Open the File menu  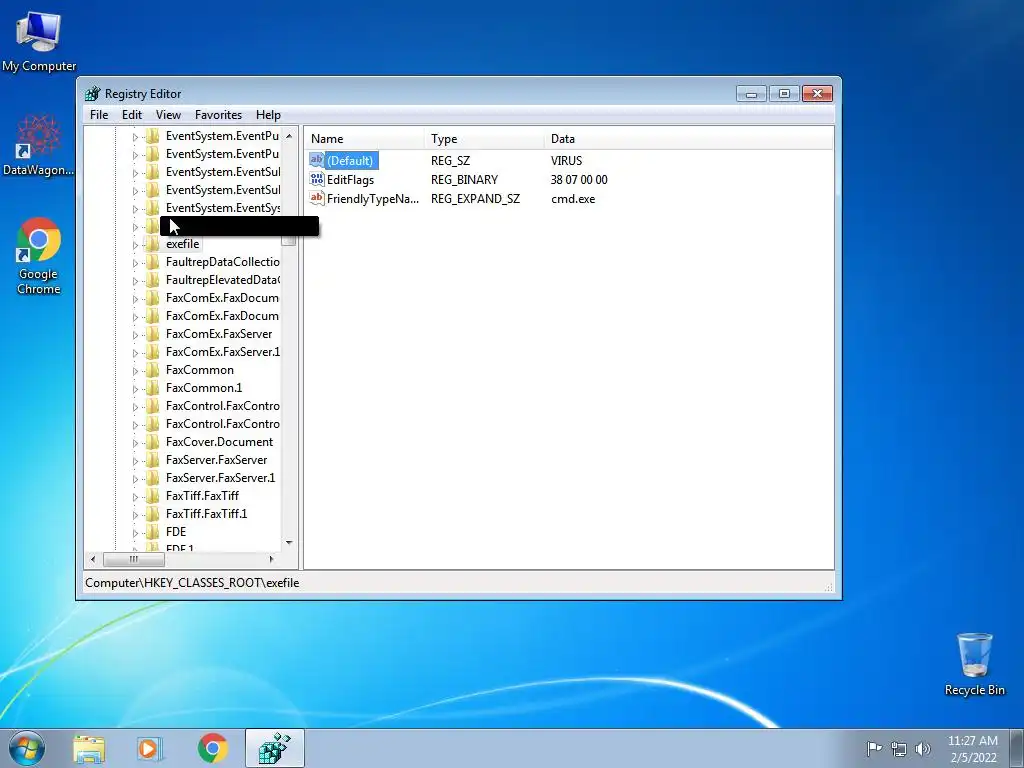pos(99,115)
